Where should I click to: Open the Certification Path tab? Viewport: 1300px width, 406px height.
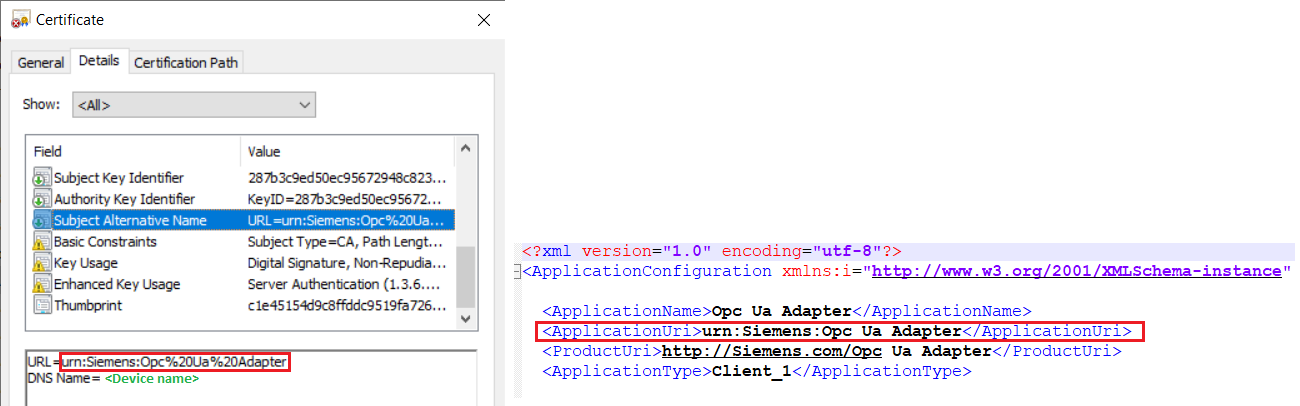click(x=186, y=63)
